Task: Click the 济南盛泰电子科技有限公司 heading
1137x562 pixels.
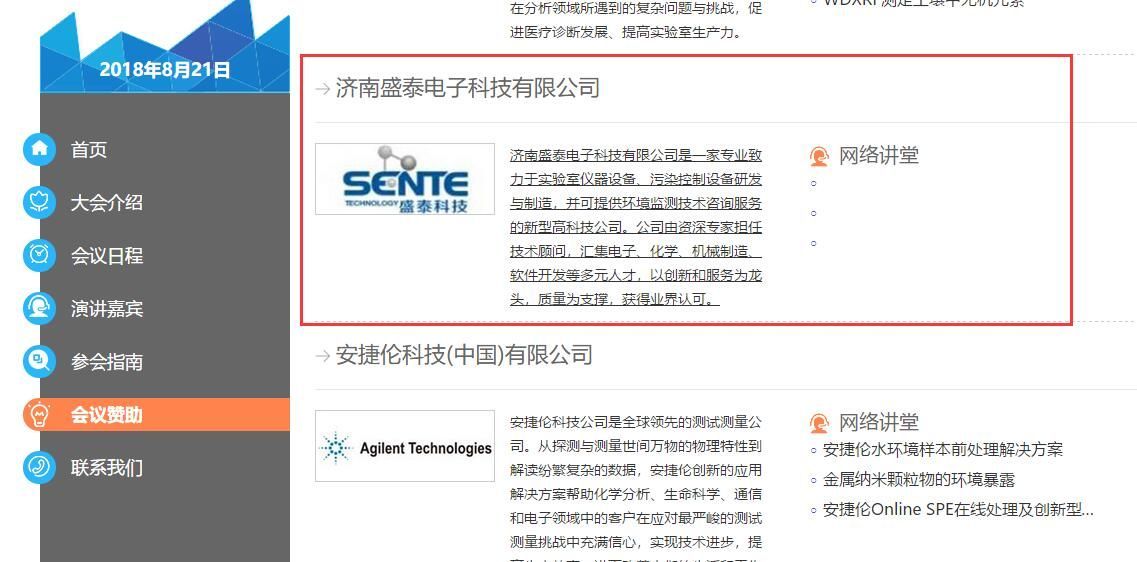Action: [x=468, y=88]
